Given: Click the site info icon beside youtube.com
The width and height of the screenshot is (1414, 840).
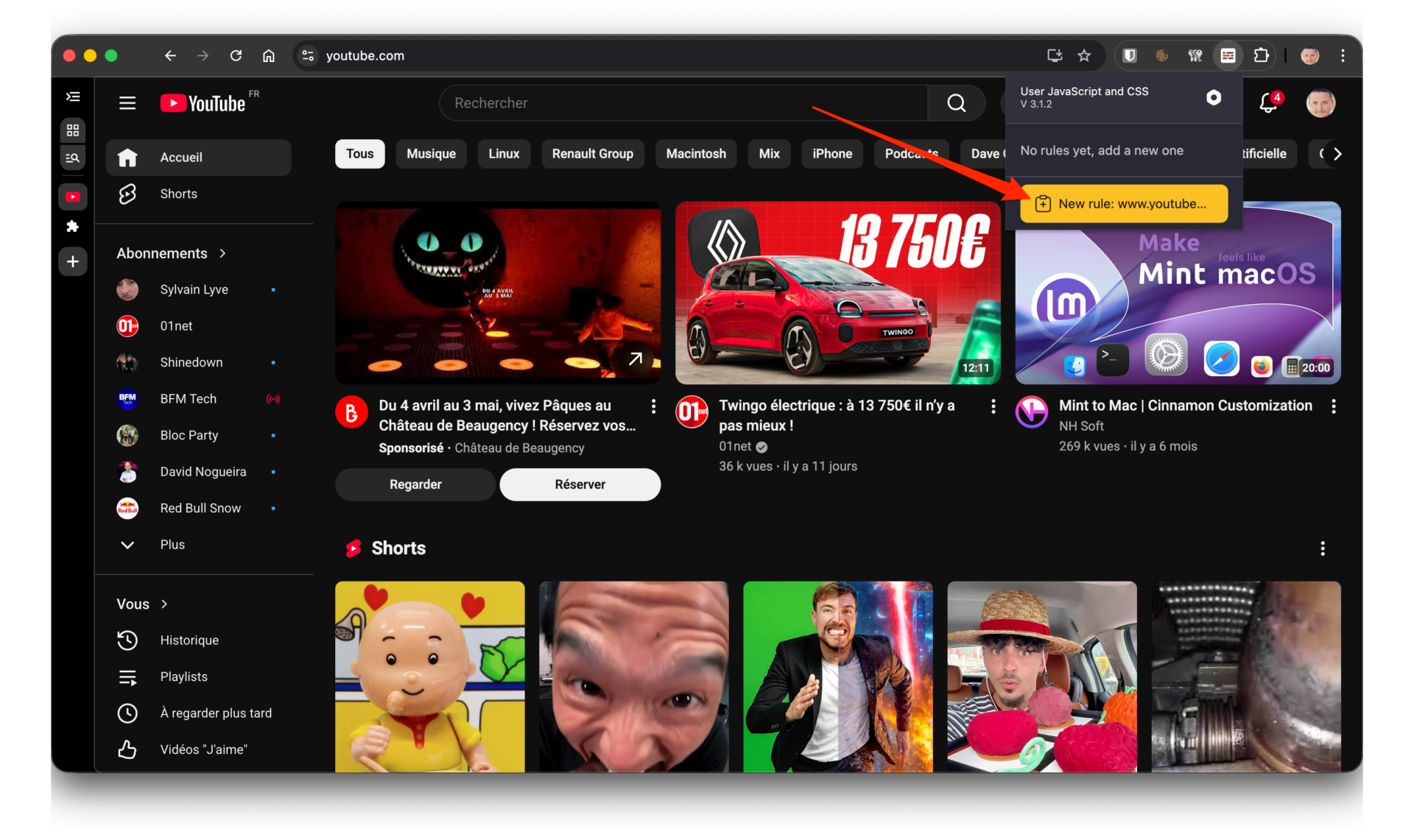Looking at the screenshot, I should coord(308,56).
